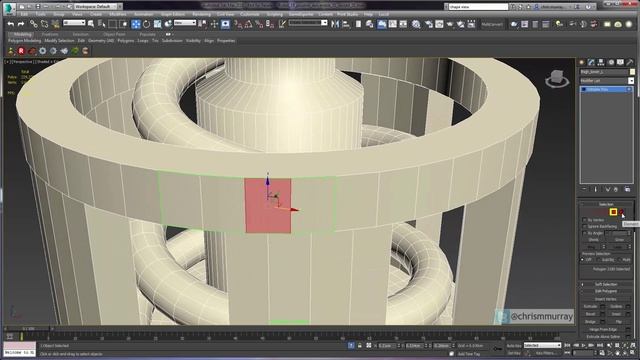Click the Inset button
Image resolution: width=640 pixels, height=360 pixels.
pos(616,314)
